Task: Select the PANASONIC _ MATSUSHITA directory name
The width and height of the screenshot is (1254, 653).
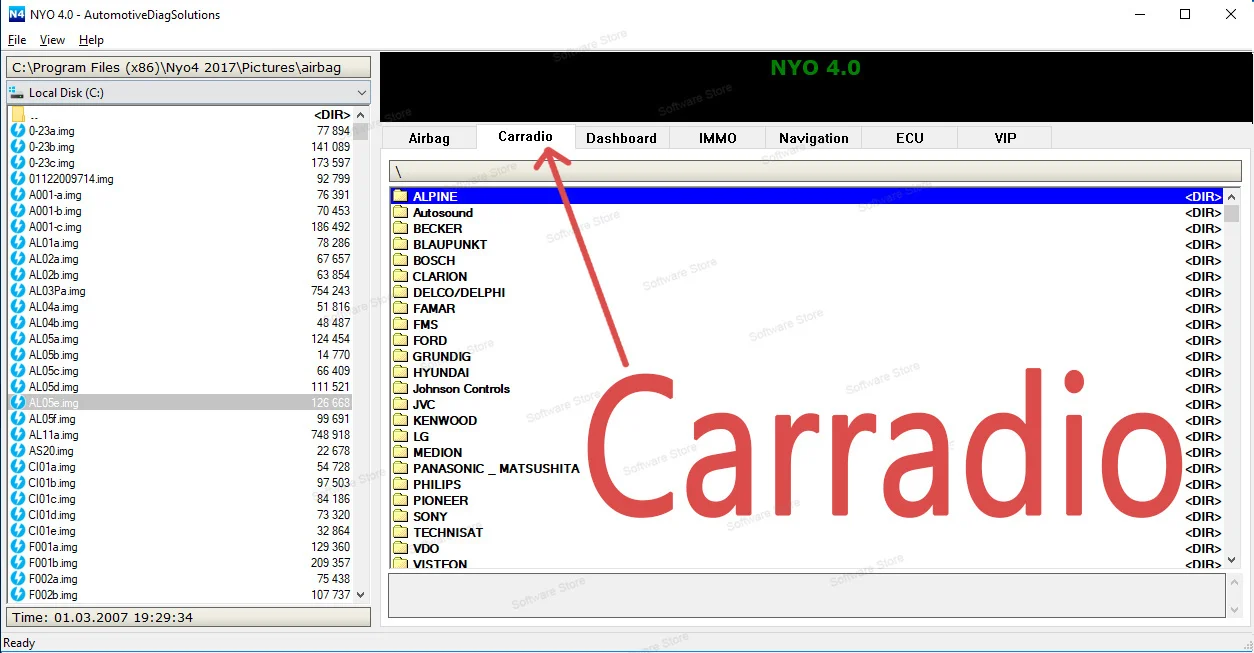Action: pyautogui.click(x=496, y=469)
